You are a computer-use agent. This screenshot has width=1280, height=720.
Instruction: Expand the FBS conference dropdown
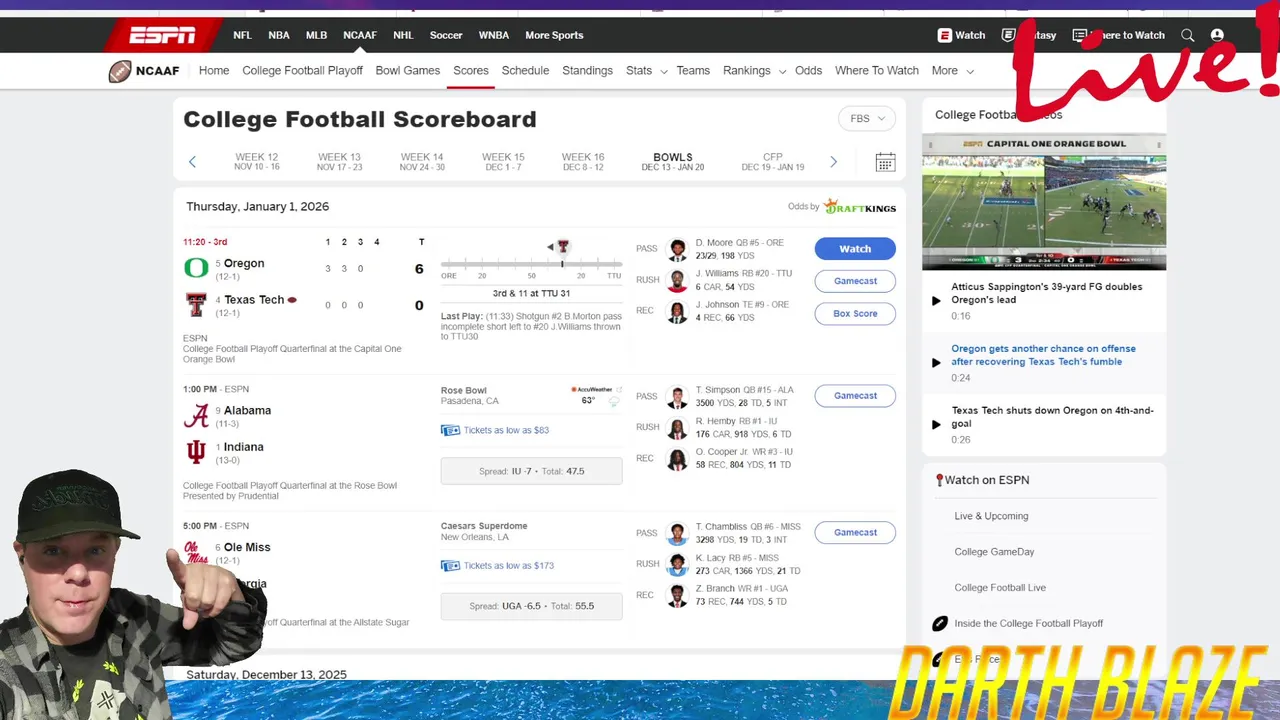coord(866,119)
